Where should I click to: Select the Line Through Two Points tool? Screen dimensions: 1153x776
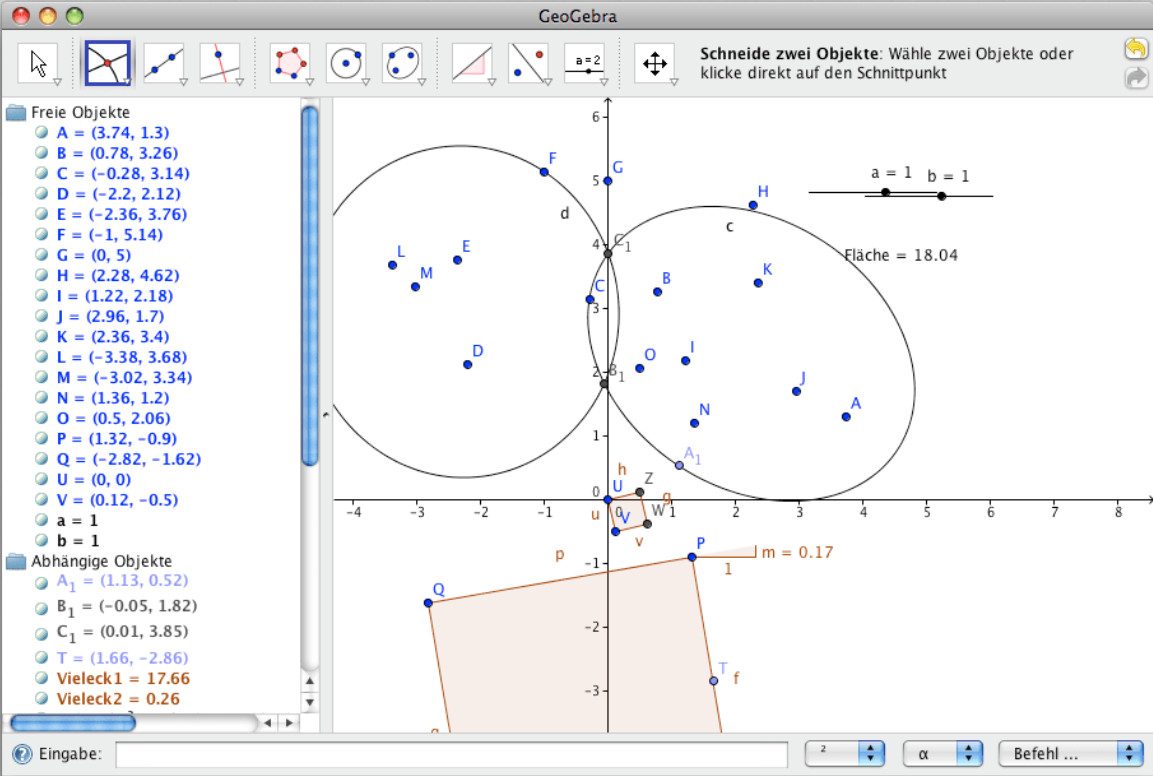(163, 61)
